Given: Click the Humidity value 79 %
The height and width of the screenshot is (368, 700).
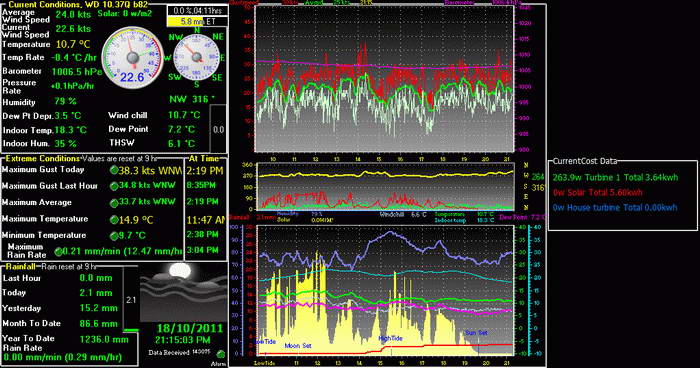Looking at the screenshot, I should tap(66, 102).
